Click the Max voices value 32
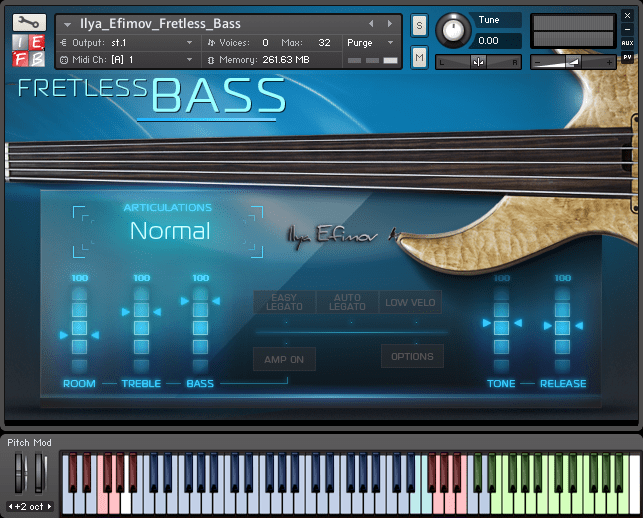643x518 pixels. (324, 43)
